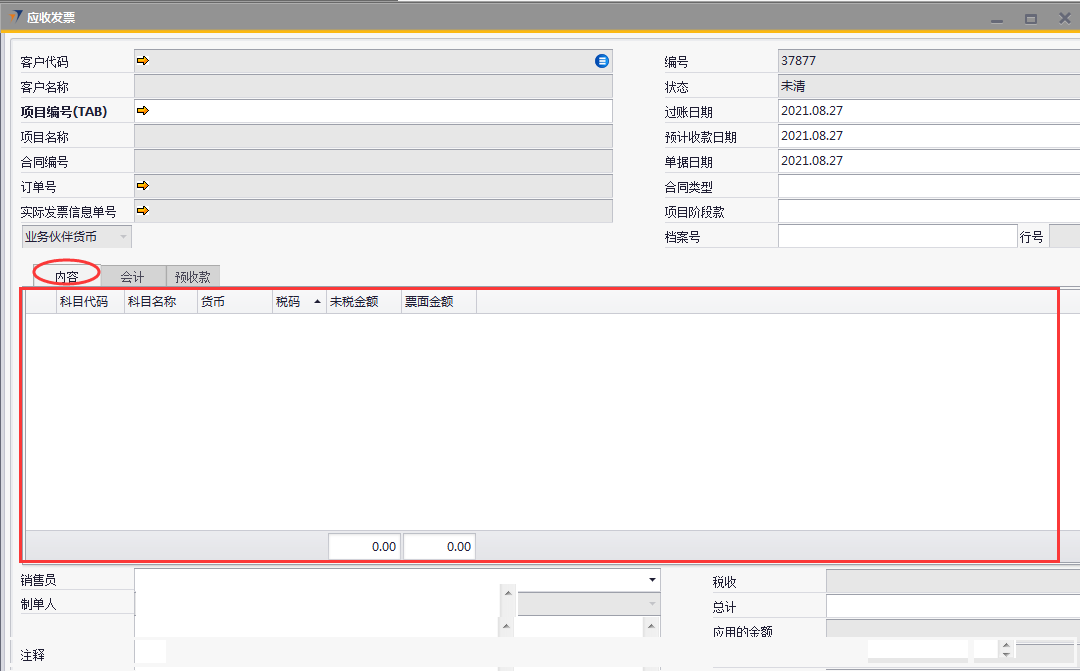Click the 科目代码 column header
The image size is (1080, 671).
point(84,301)
